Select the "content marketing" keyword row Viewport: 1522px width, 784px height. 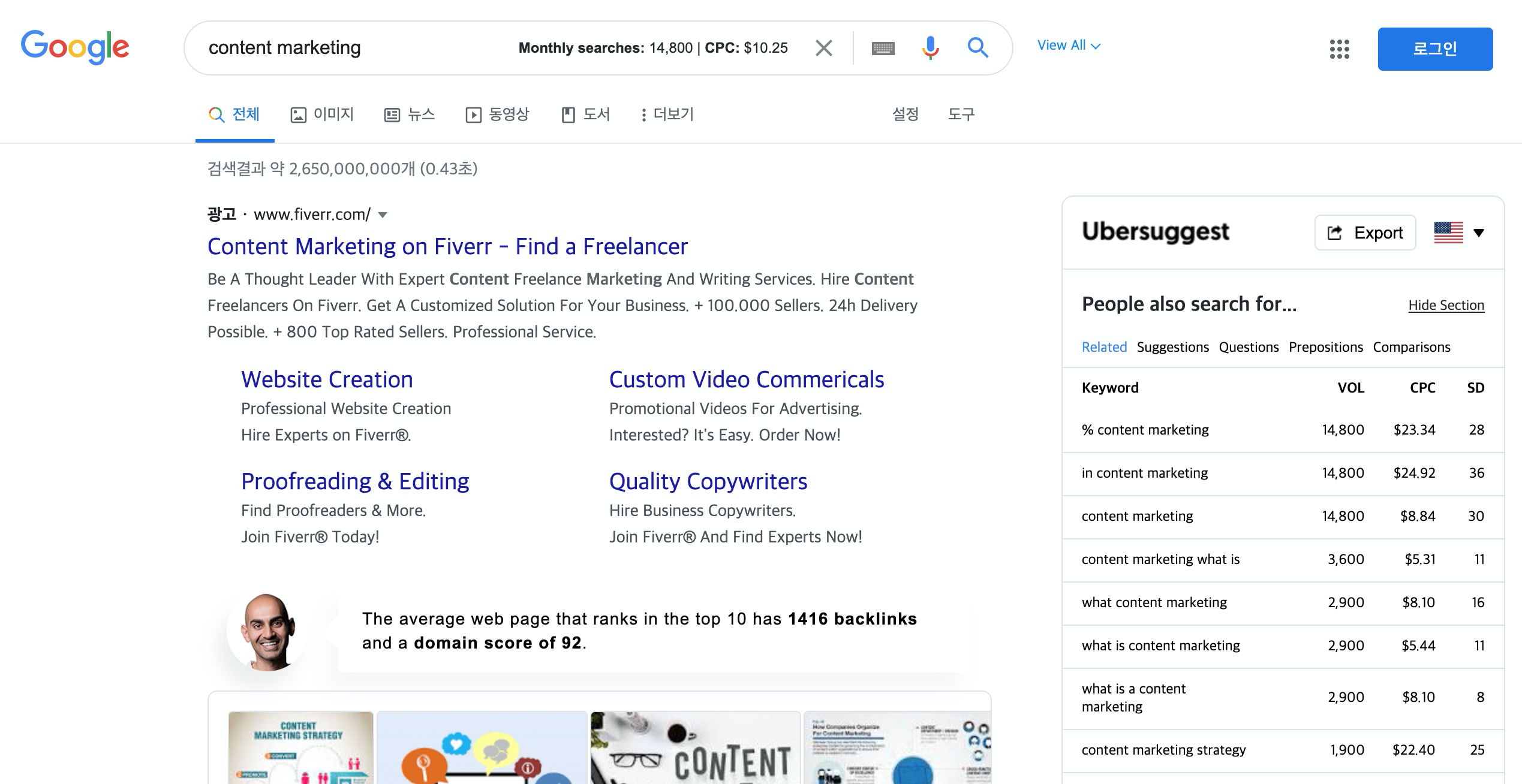[1283, 516]
